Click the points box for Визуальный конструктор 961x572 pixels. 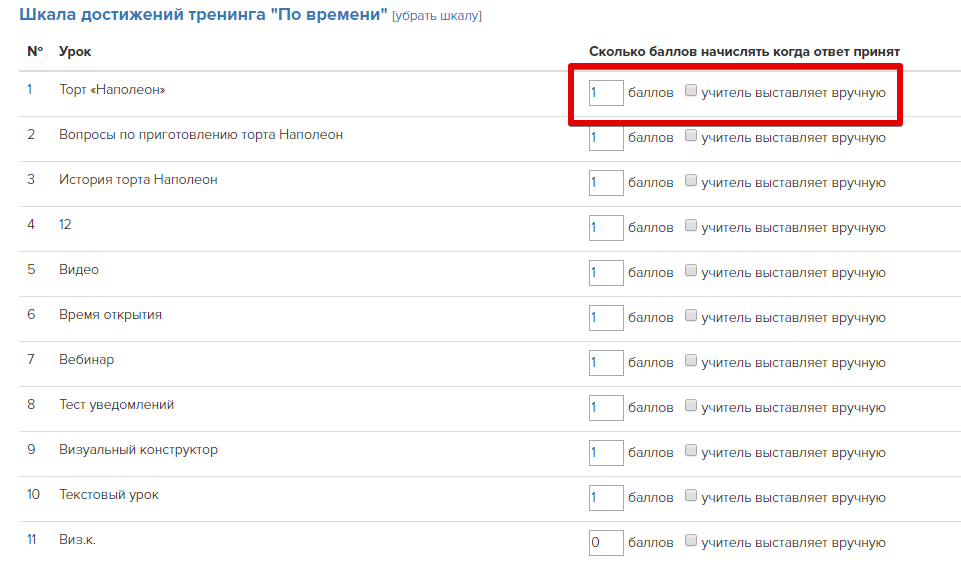click(x=606, y=452)
